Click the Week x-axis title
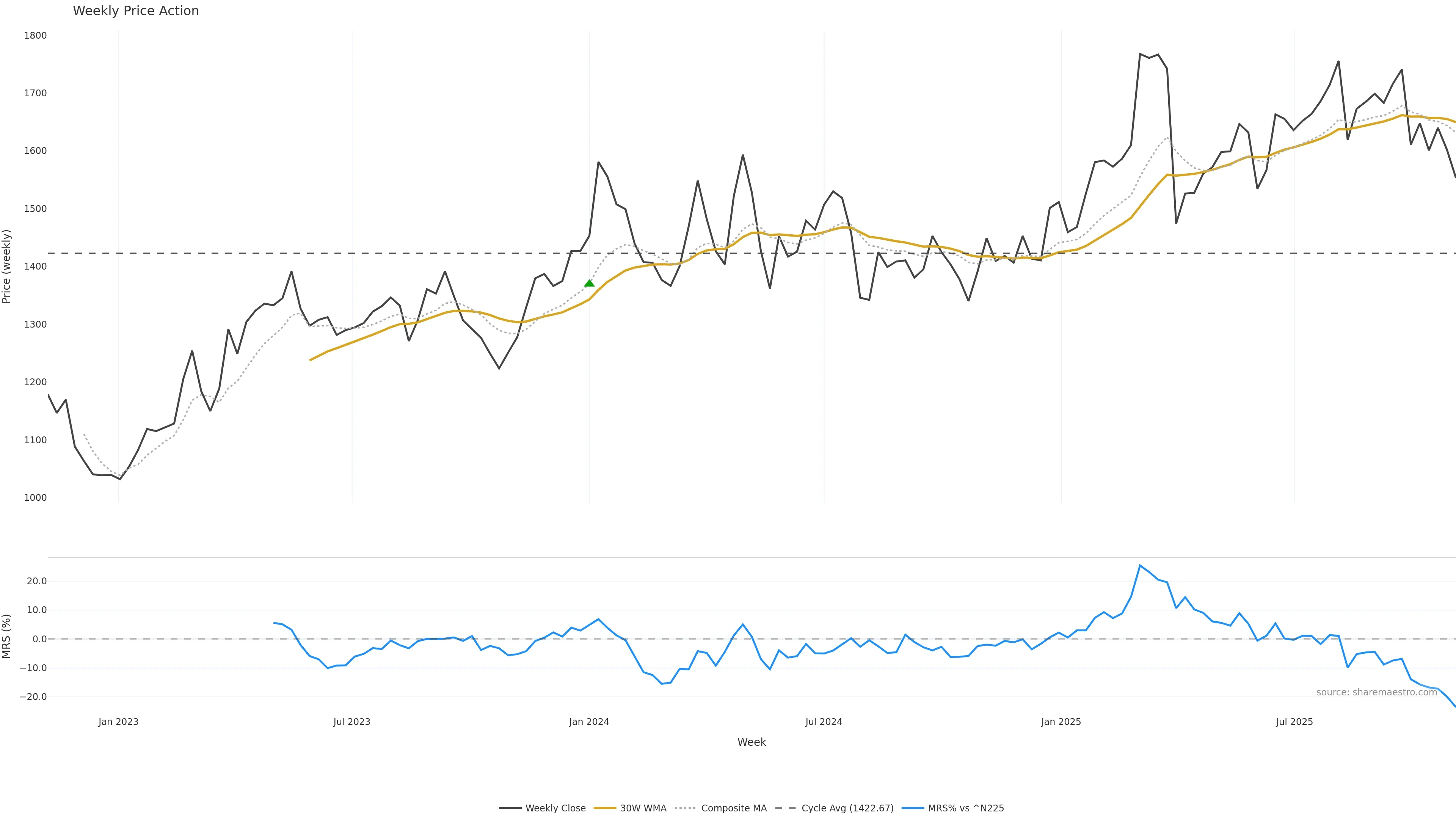 click(751, 742)
